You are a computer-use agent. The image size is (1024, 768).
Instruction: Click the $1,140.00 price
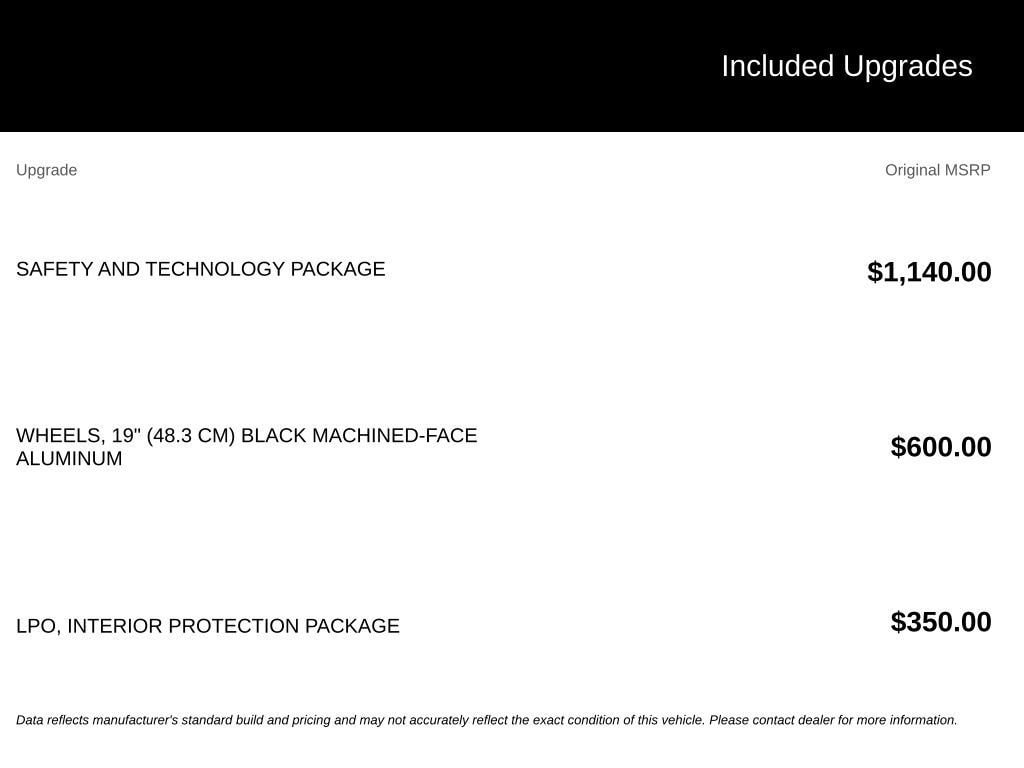click(929, 272)
